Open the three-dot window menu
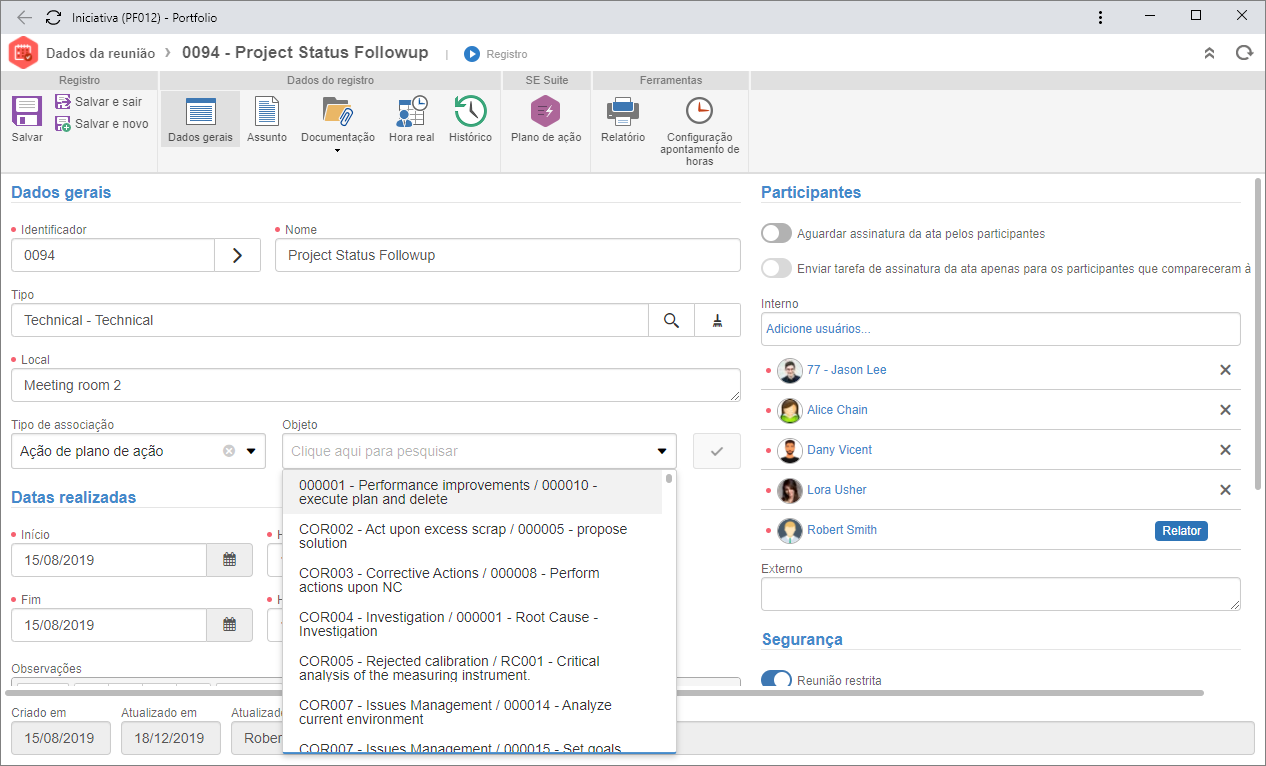Image resolution: width=1266 pixels, height=766 pixels. (1100, 17)
